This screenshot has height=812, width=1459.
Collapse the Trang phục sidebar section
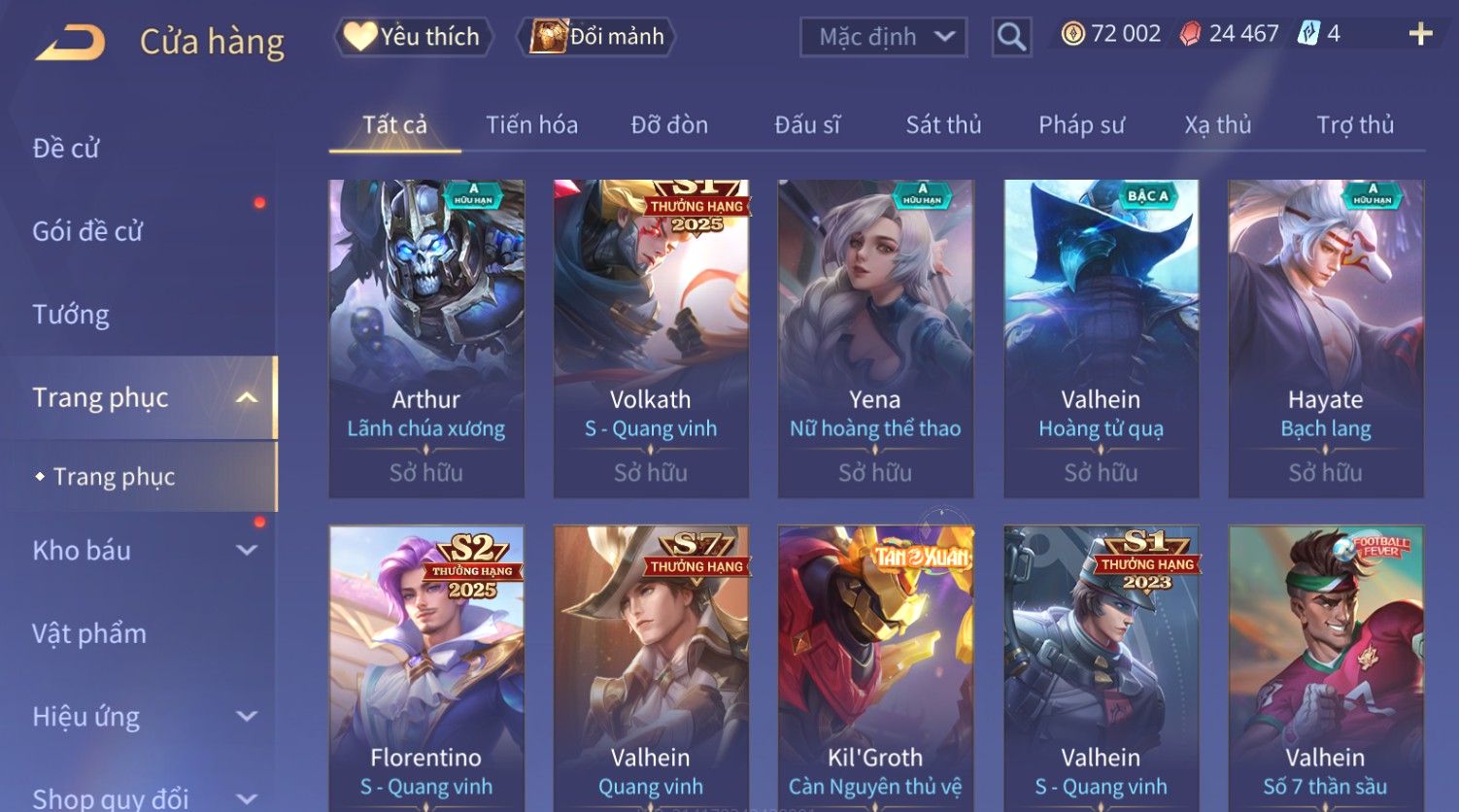247,398
